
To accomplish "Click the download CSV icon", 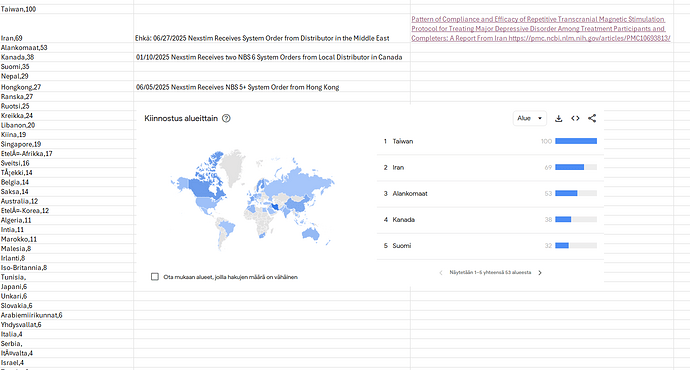I will coord(558,118).
